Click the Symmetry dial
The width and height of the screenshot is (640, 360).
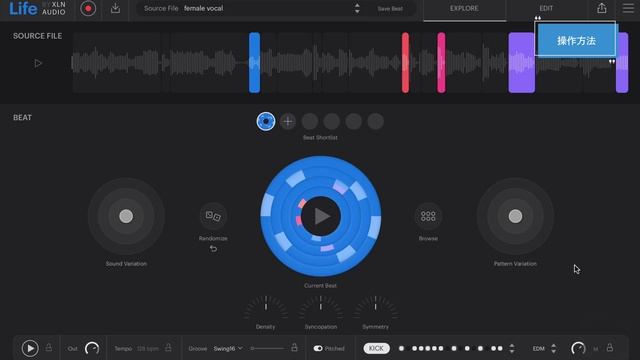(x=376, y=307)
